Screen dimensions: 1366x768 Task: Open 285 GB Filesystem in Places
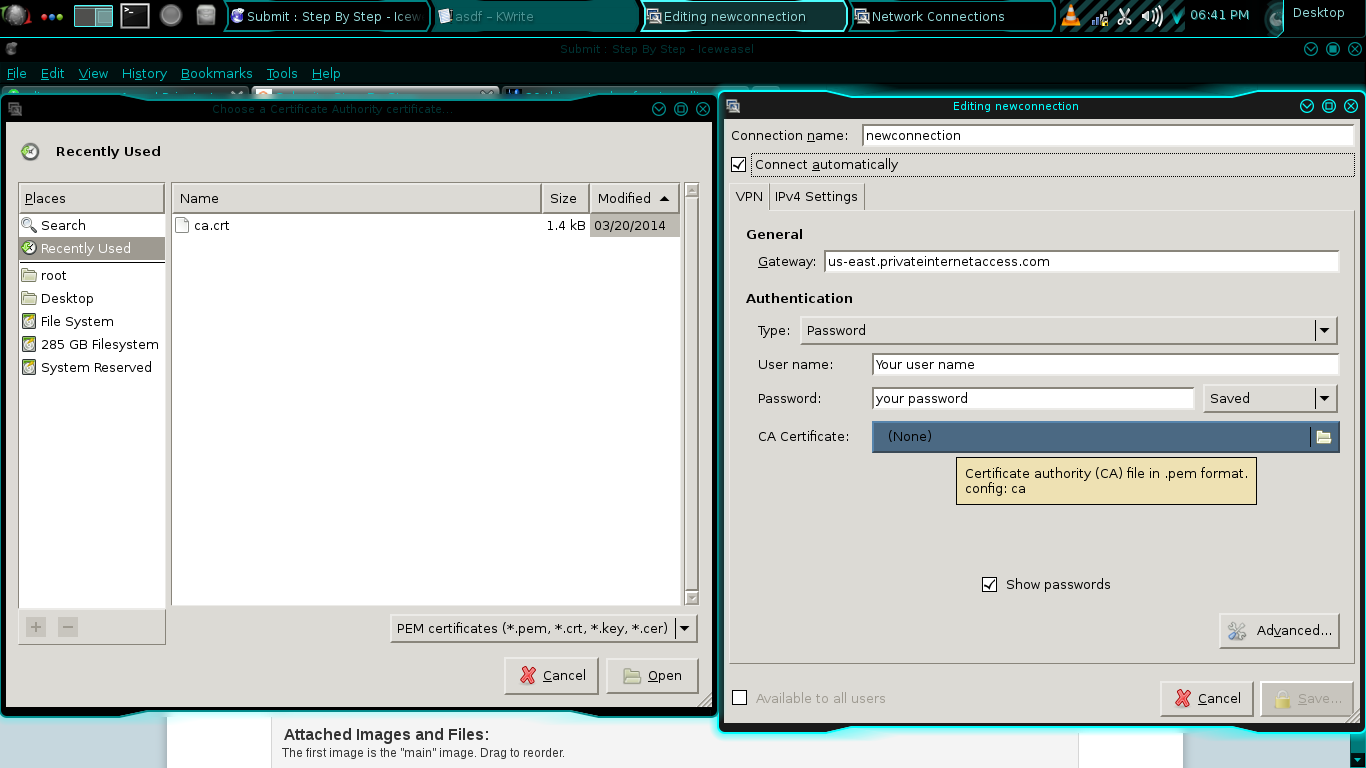pos(91,344)
